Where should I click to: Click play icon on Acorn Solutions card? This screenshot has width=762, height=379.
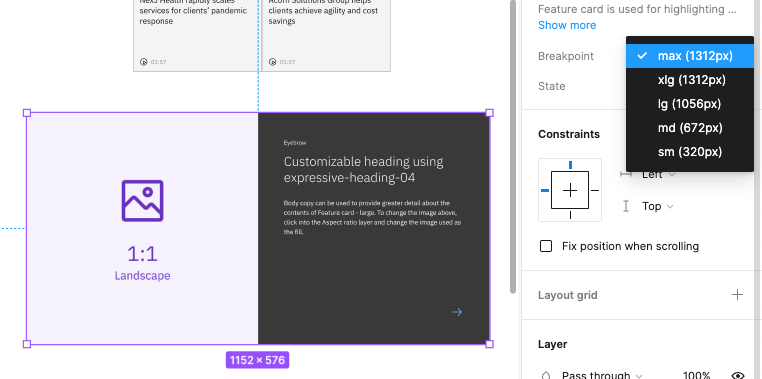tap(273, 62)
